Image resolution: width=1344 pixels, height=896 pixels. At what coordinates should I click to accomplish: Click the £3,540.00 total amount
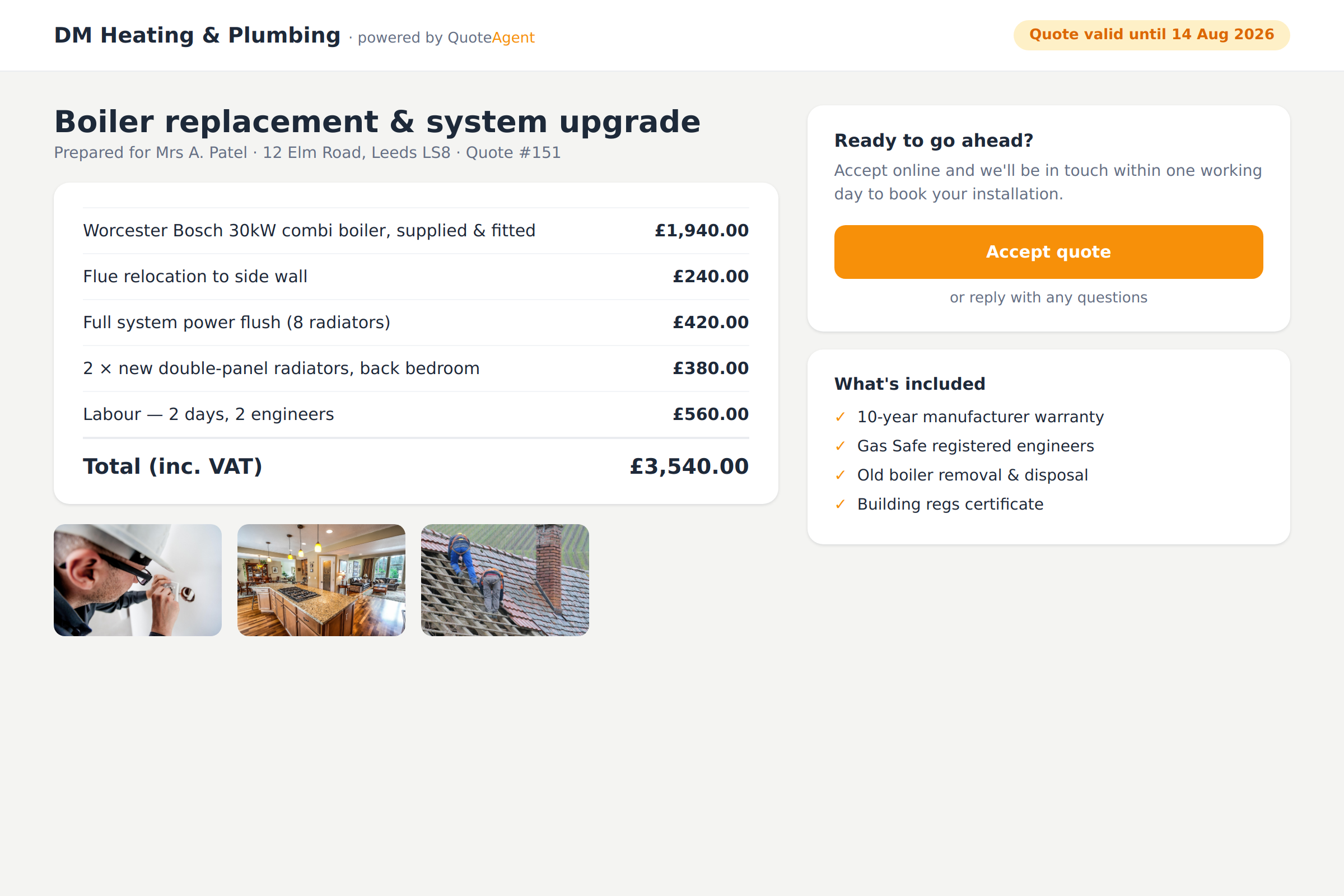click(689, 466)
